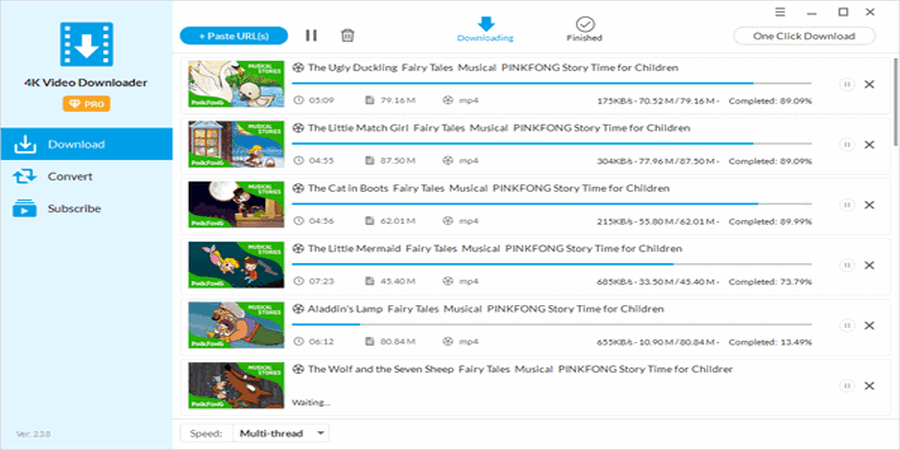Image resolution: width=900 pixels, height=450 pixels.
Task: Remove The Little Match Girl download
Action: (x=870, y=145)
